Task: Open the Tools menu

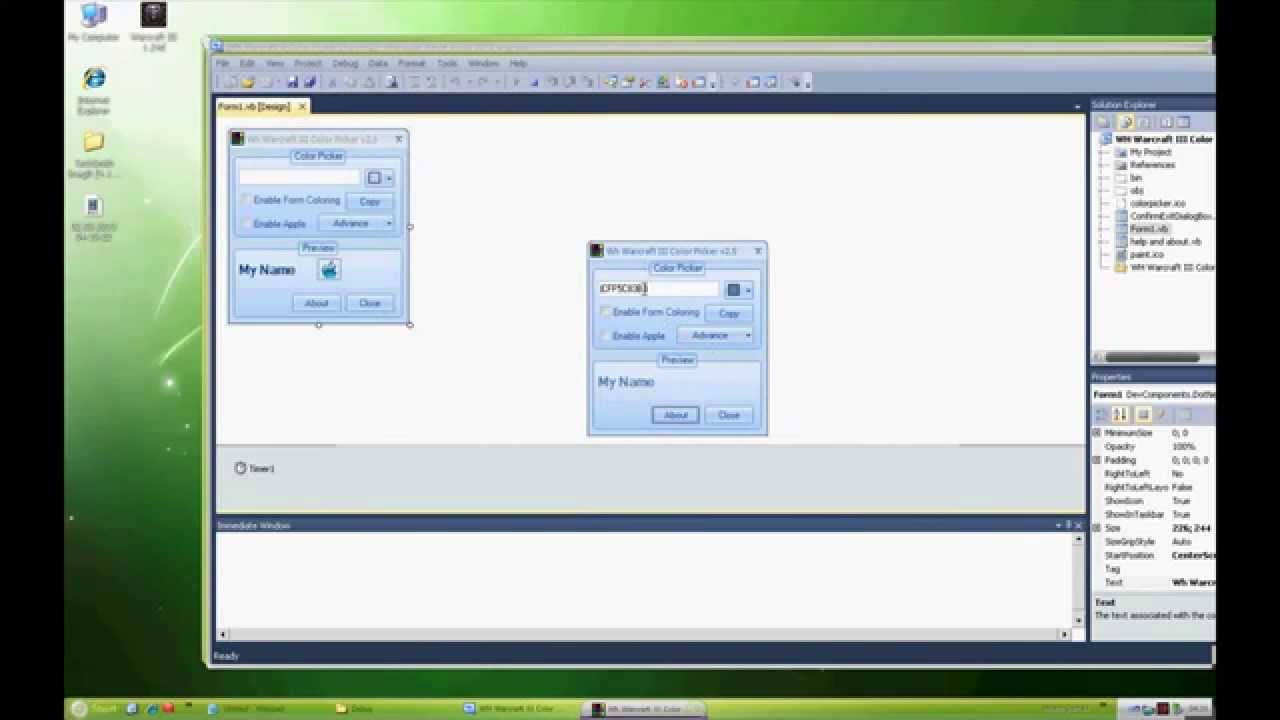Action: pos(447,63)
